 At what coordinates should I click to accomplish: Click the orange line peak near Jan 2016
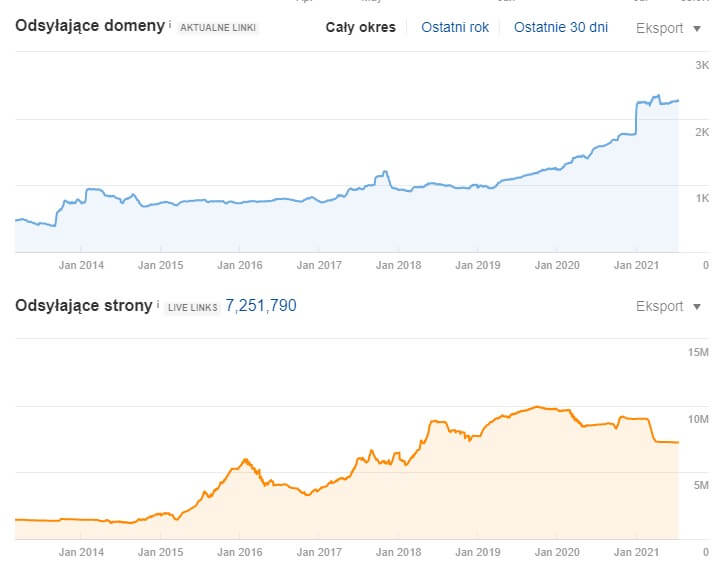(x=245, y=459)
